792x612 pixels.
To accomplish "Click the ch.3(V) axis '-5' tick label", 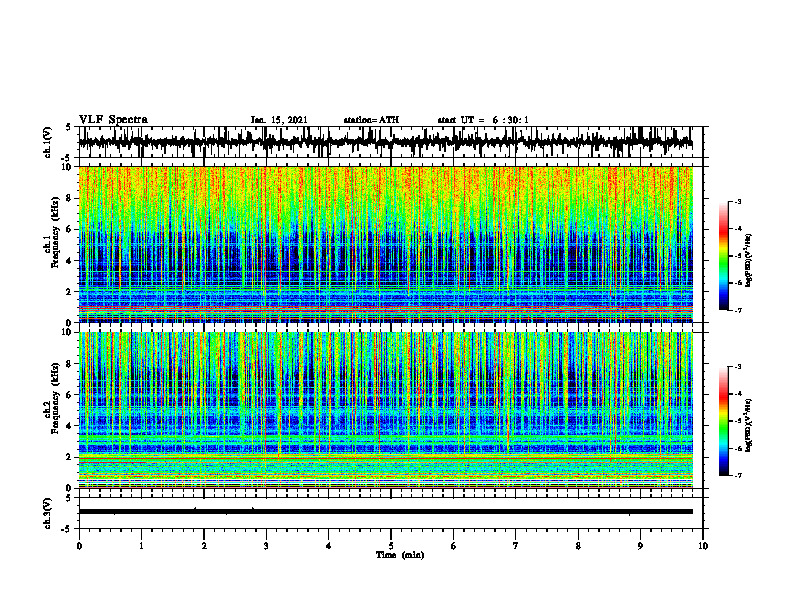I will pyautogui.click(x=68, y=529).
